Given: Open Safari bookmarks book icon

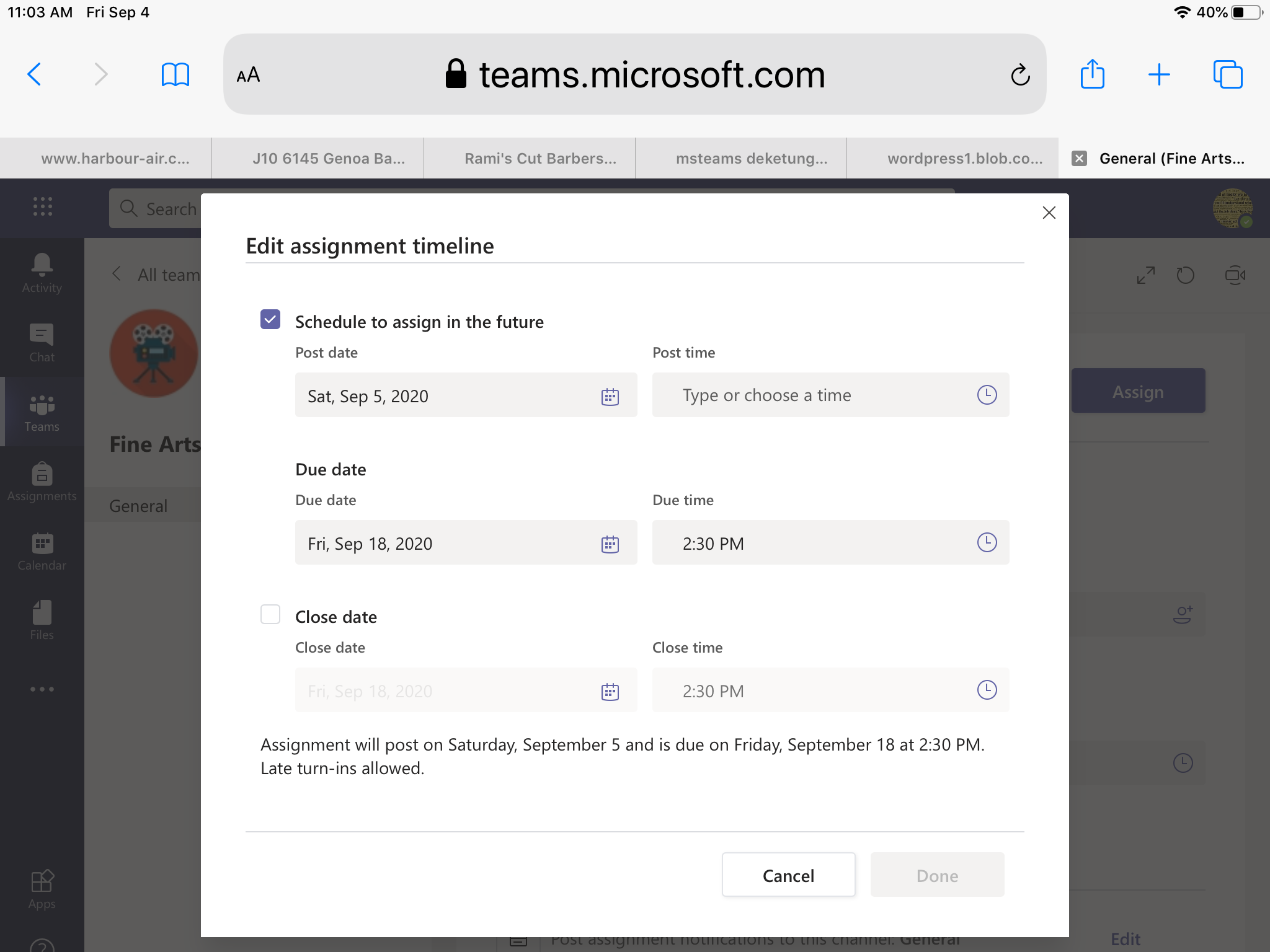Looking at the screenshot, I should 175,74.
